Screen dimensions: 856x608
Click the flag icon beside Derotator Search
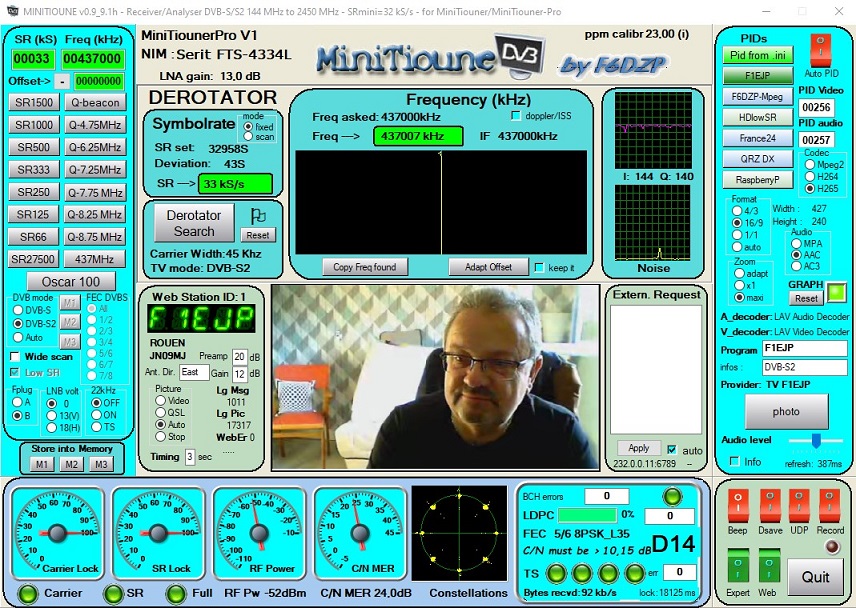[258, 214]
